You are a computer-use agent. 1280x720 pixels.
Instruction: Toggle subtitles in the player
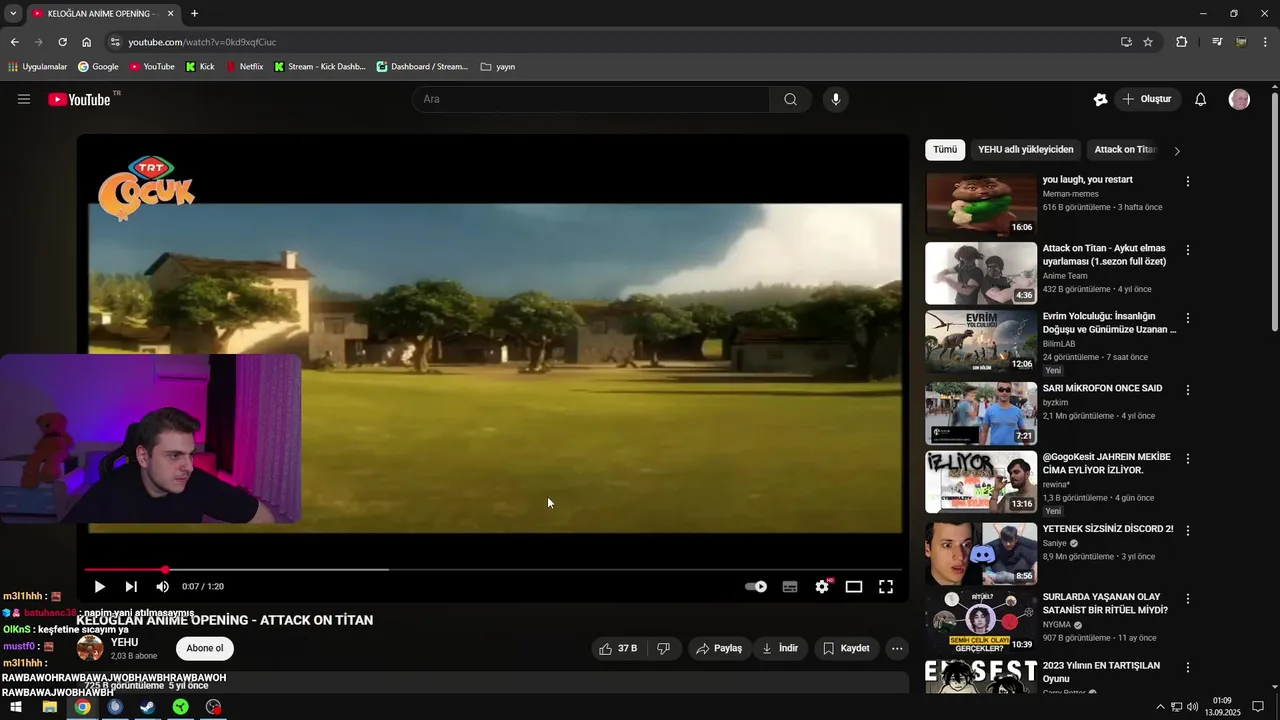tap(790, 587)
